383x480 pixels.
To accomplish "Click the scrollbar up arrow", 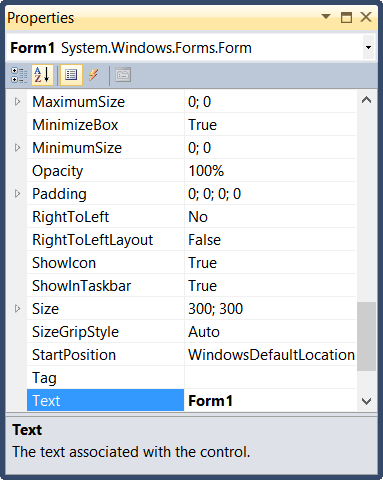I will (366, 100).
